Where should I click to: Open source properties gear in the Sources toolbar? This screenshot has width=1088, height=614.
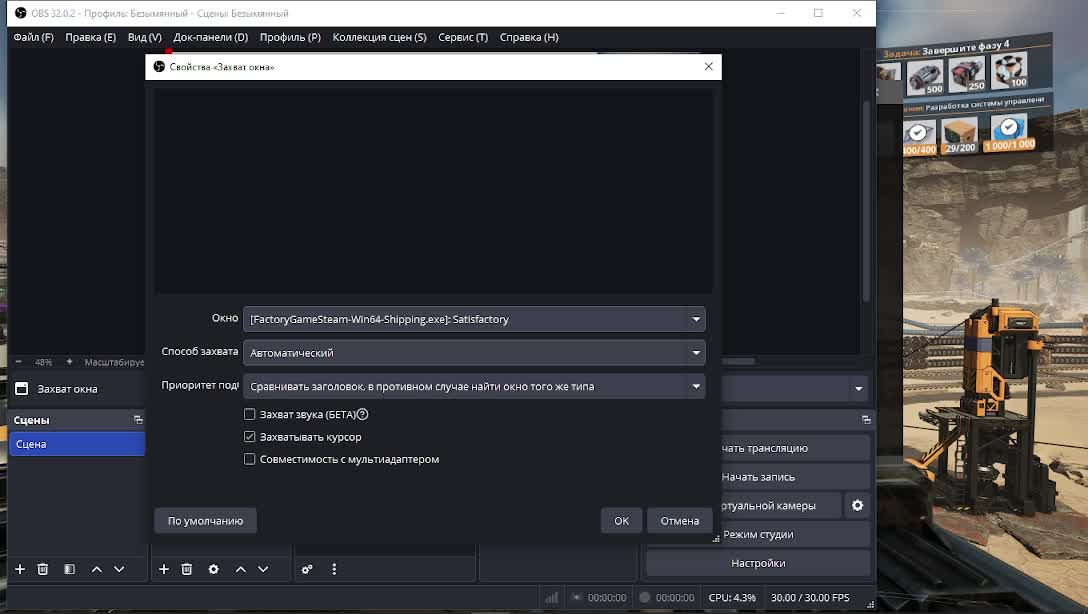[x=214, y=569]
